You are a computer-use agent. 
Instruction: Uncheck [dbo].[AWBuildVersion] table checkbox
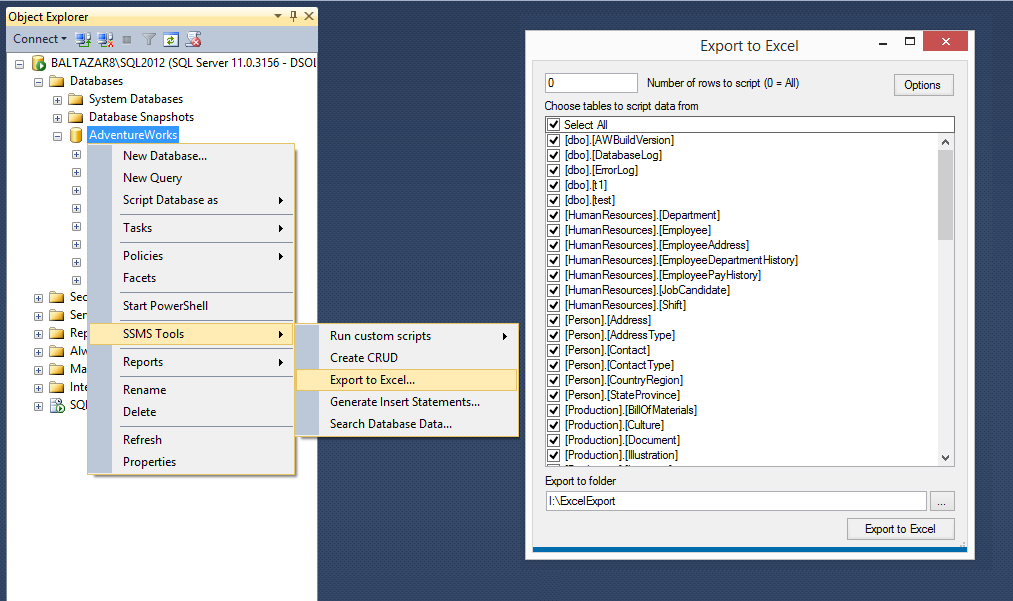pyautogui.click(x=554, y=140)
